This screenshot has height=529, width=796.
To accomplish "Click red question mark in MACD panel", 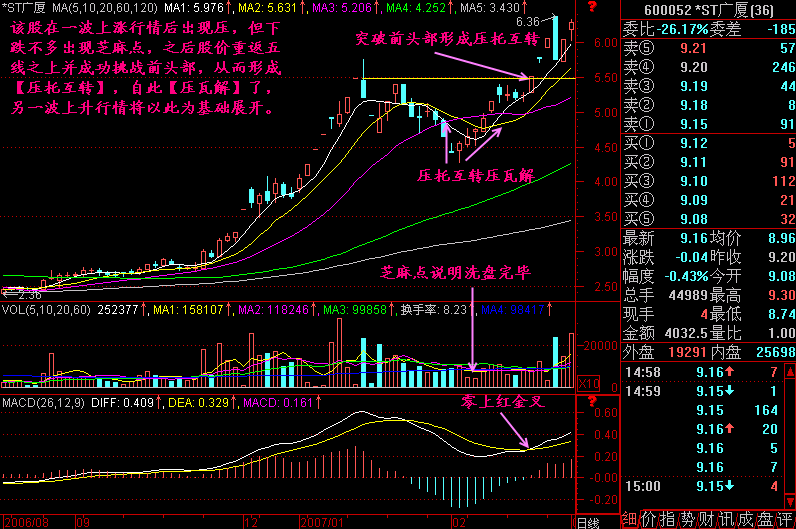I will coord(592,402).
